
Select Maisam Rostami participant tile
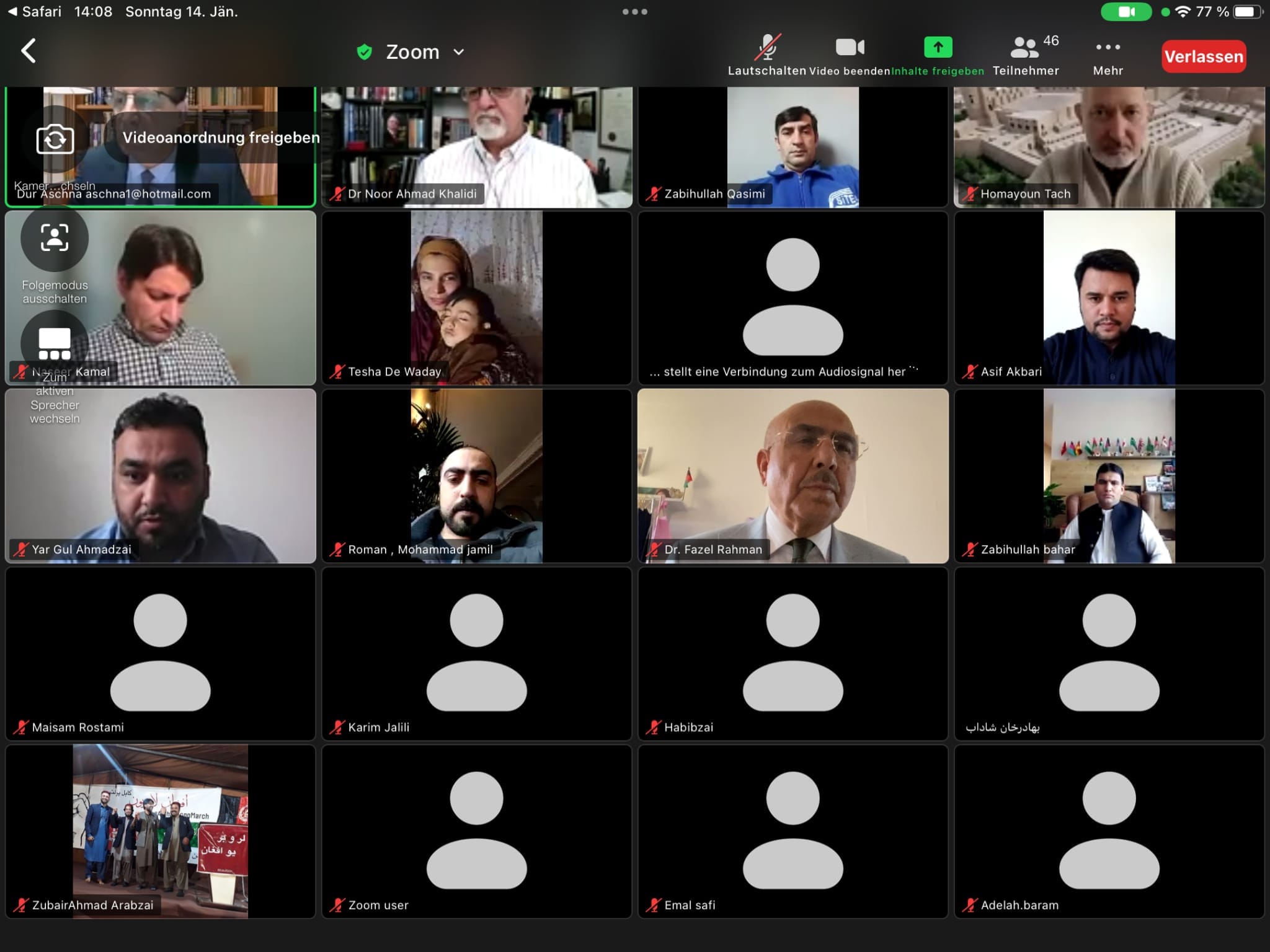(161, 654)
